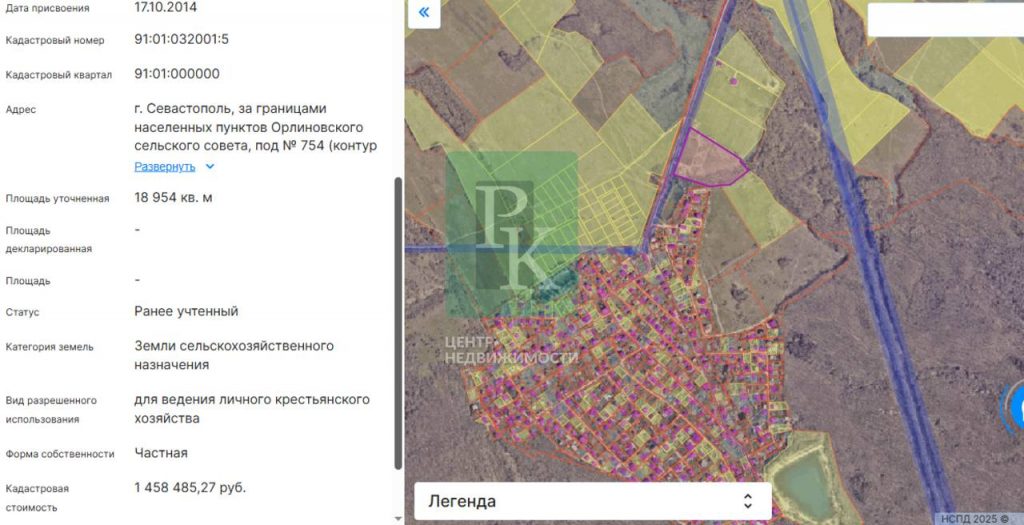Screen dimensions: 1024x525
Task: Click the scroll-down arrow under the info panel
Action: 398,518
